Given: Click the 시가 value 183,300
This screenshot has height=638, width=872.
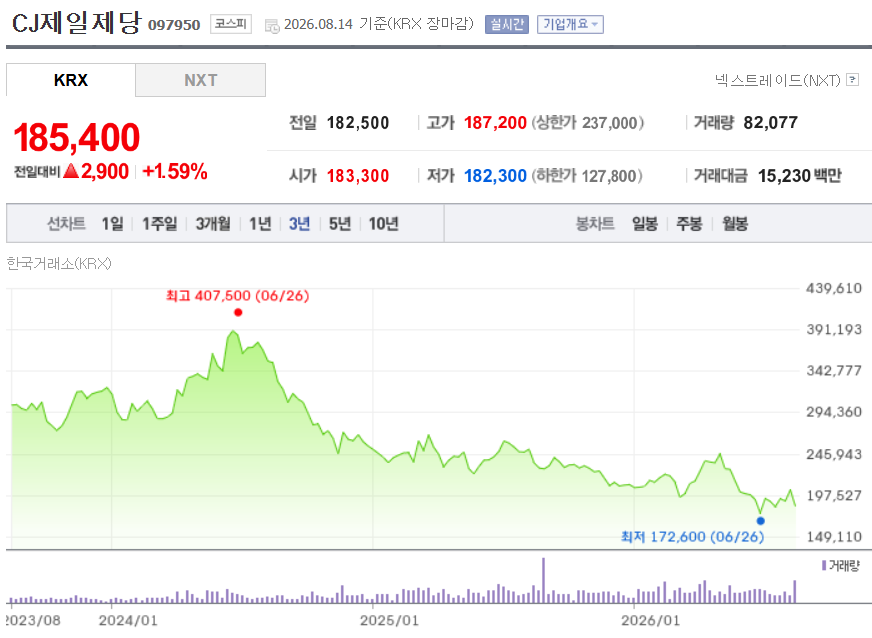Looking at the screenshot, I should point(358,176).
